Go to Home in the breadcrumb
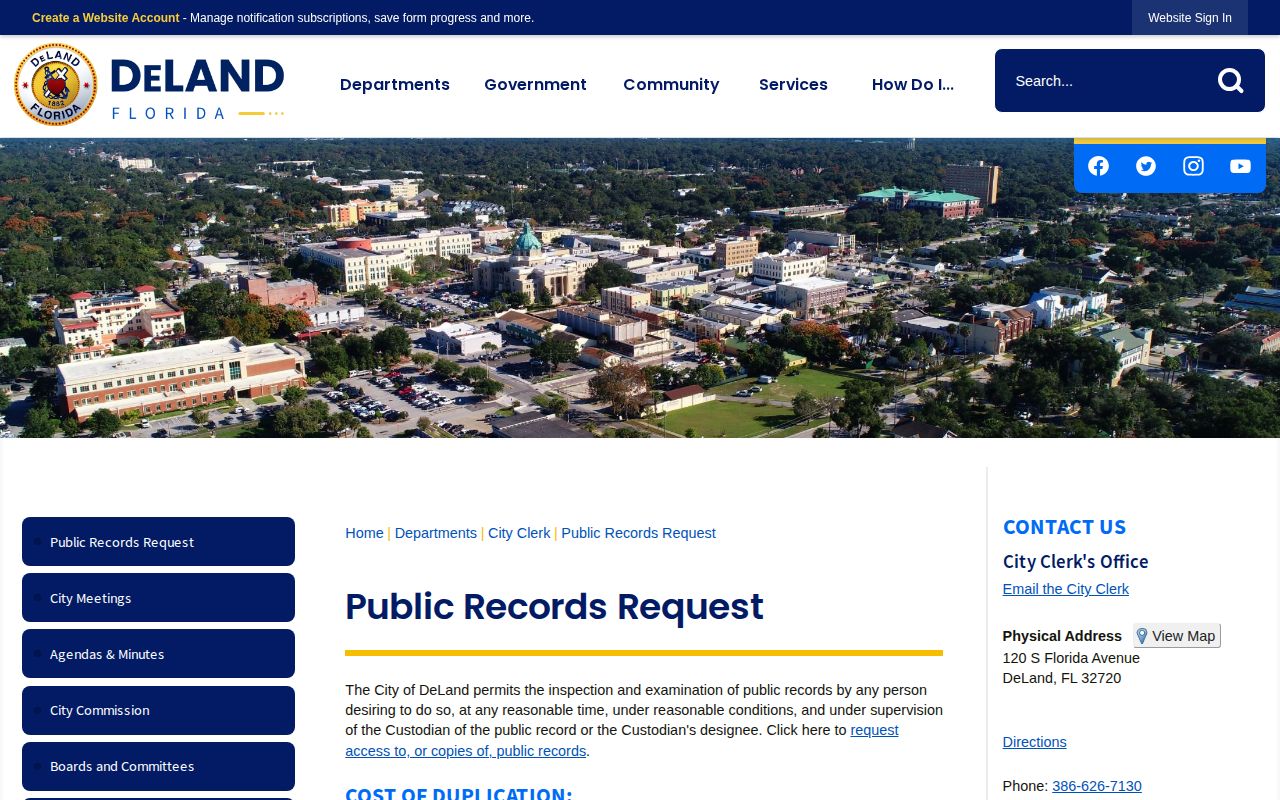1280x800 pixels. pyautogui.click(x=364, y=533)
